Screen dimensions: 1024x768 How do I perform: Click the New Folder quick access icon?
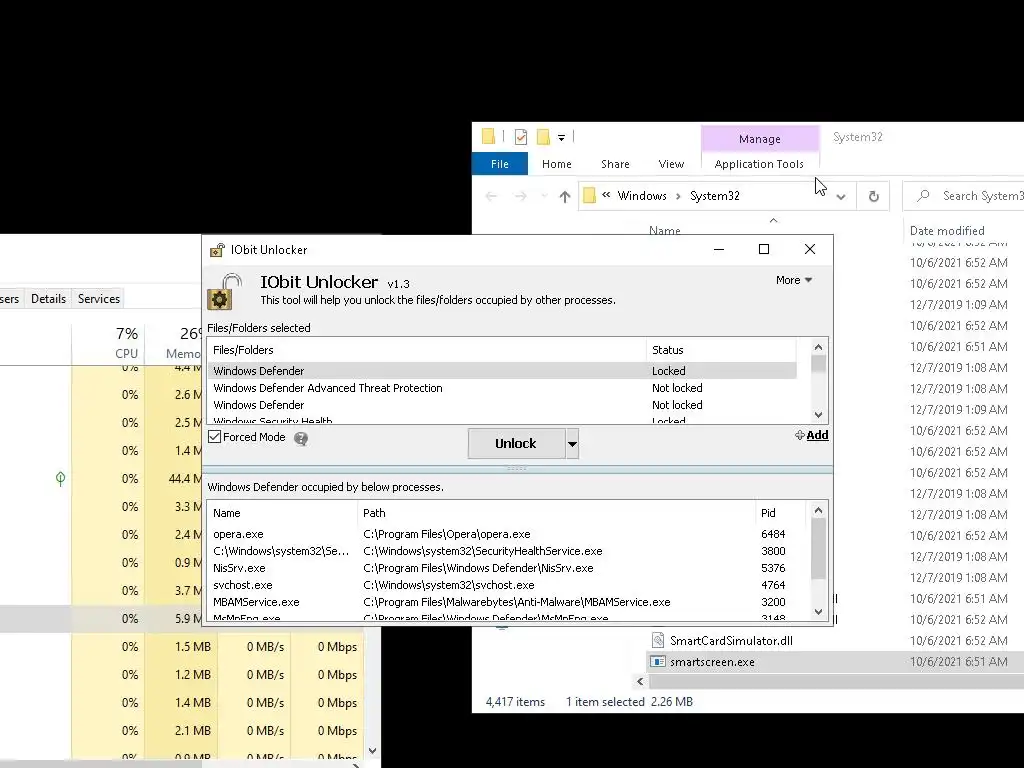point(543,136)
